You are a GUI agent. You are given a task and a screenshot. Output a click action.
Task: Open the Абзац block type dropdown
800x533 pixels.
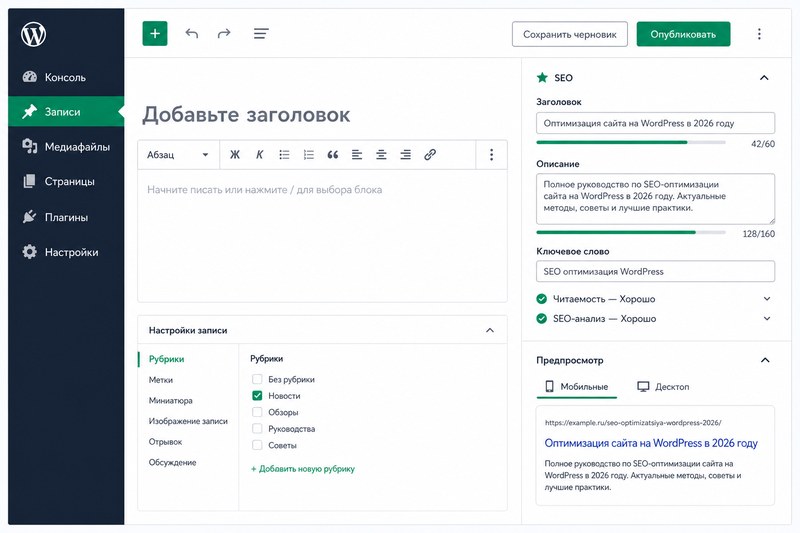click(178, 155)
